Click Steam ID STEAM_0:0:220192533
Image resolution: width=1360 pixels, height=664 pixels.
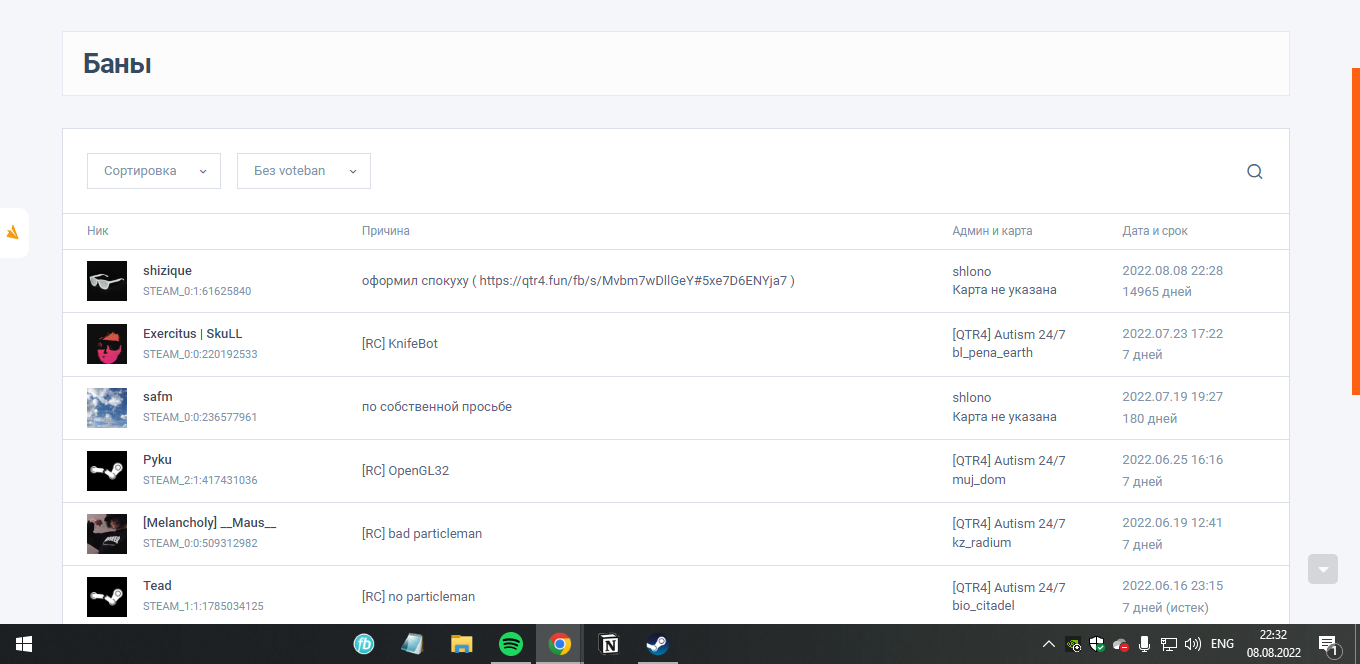tap(200, 355)
